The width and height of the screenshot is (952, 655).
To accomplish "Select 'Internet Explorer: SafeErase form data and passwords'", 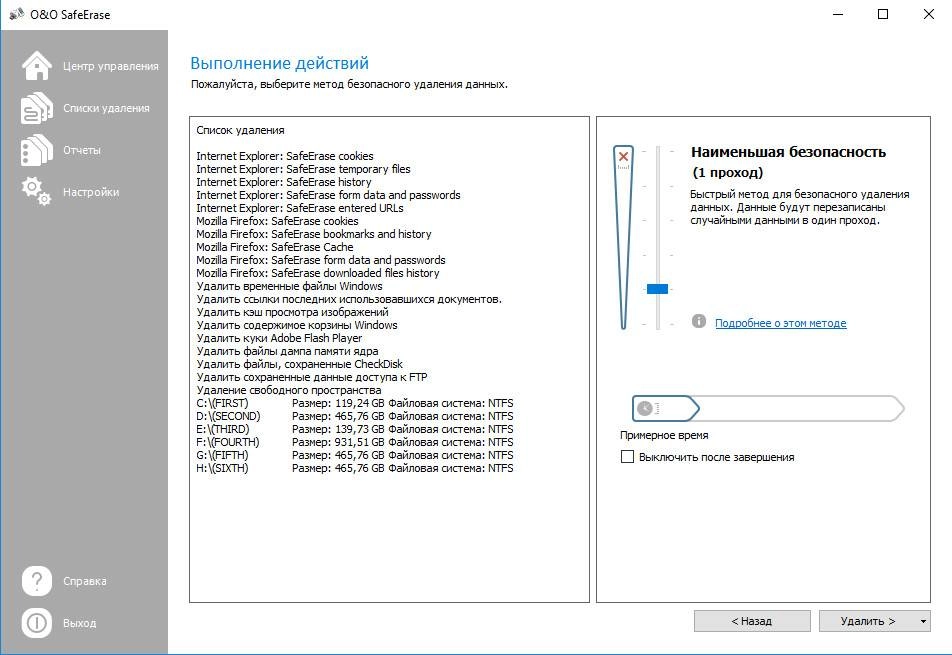I will [x=328, y=195].
